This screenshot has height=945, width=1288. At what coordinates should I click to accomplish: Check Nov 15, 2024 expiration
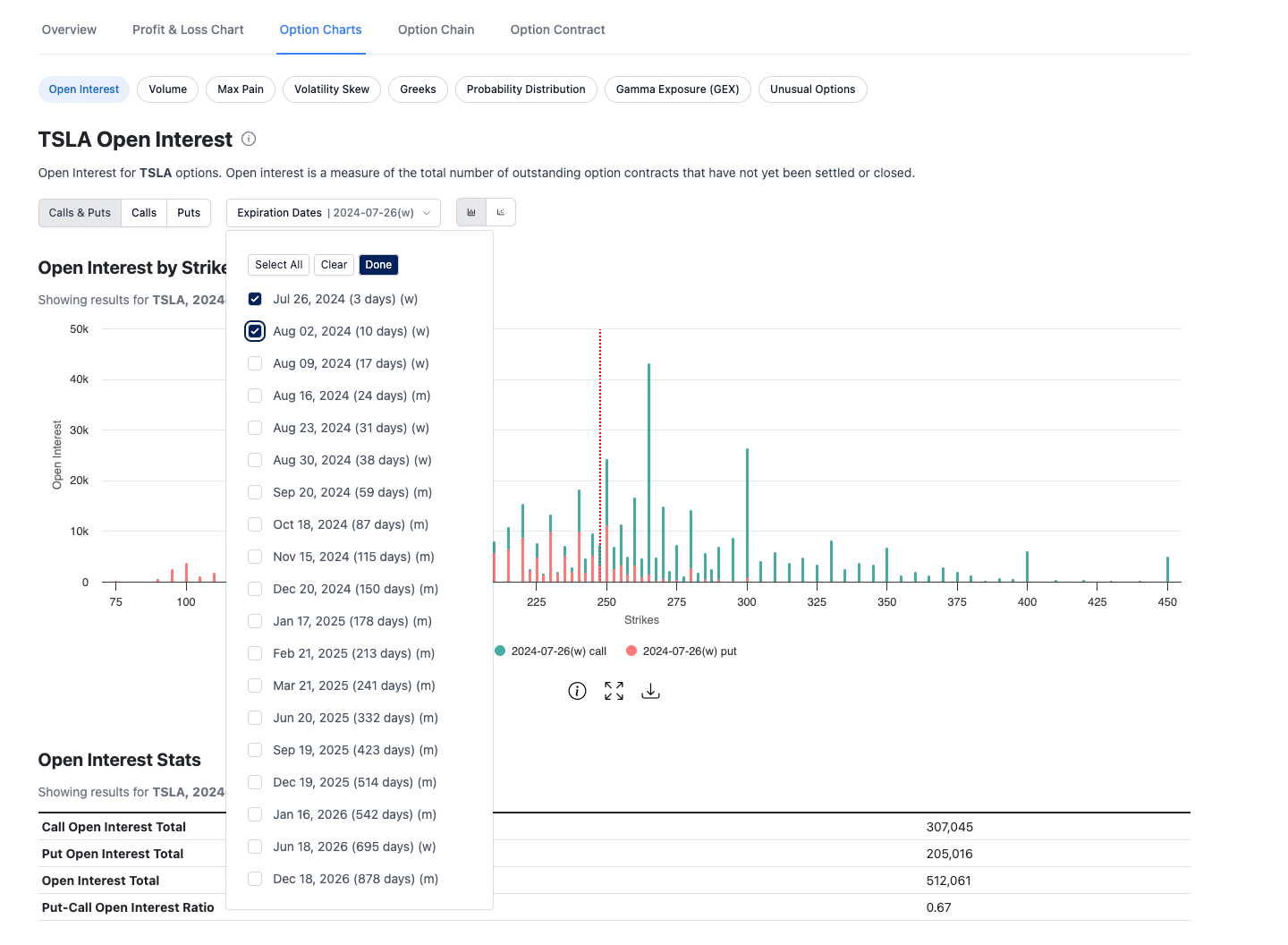(255, 557)
